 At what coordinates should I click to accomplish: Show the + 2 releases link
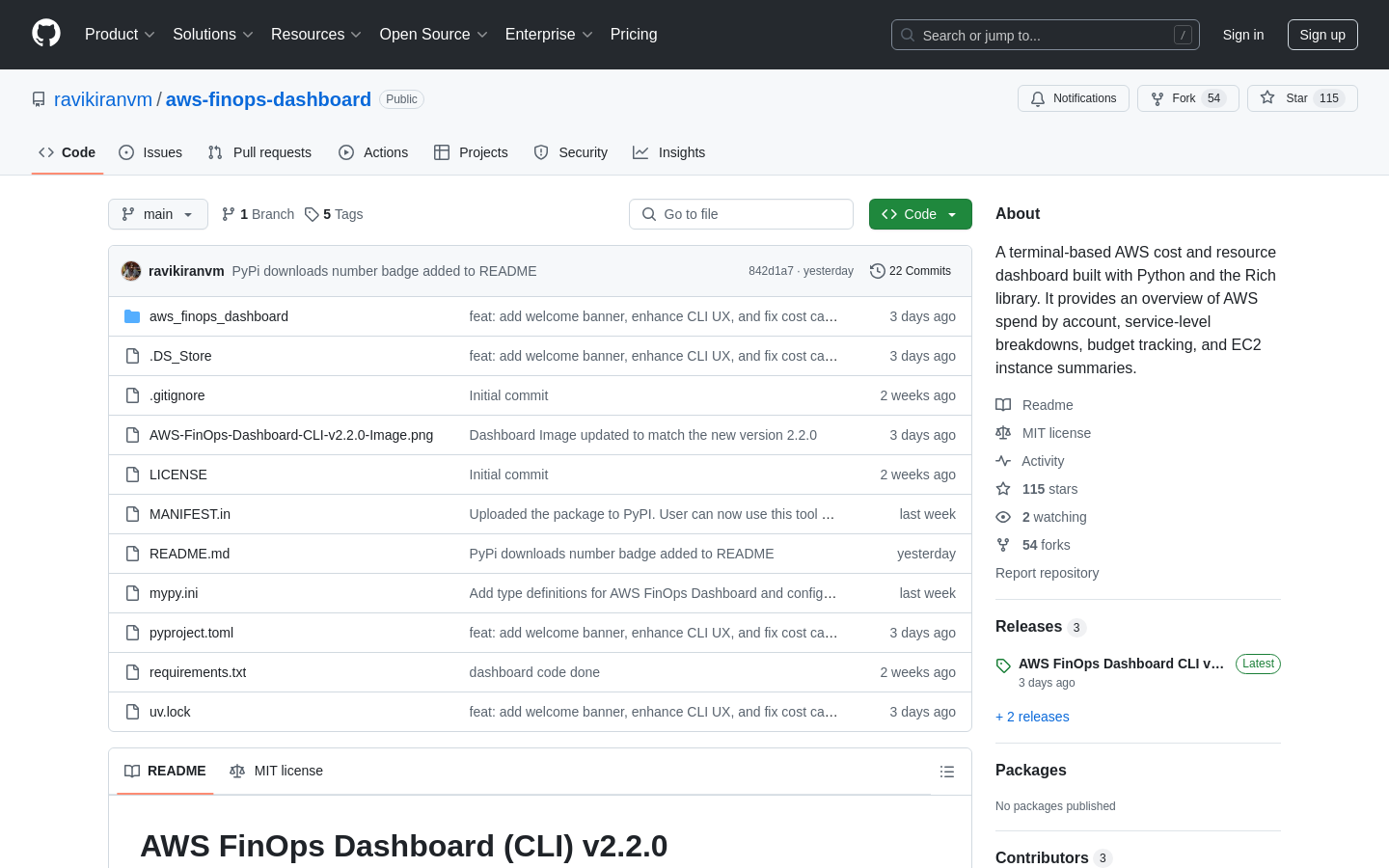(x=1032, y=717)
